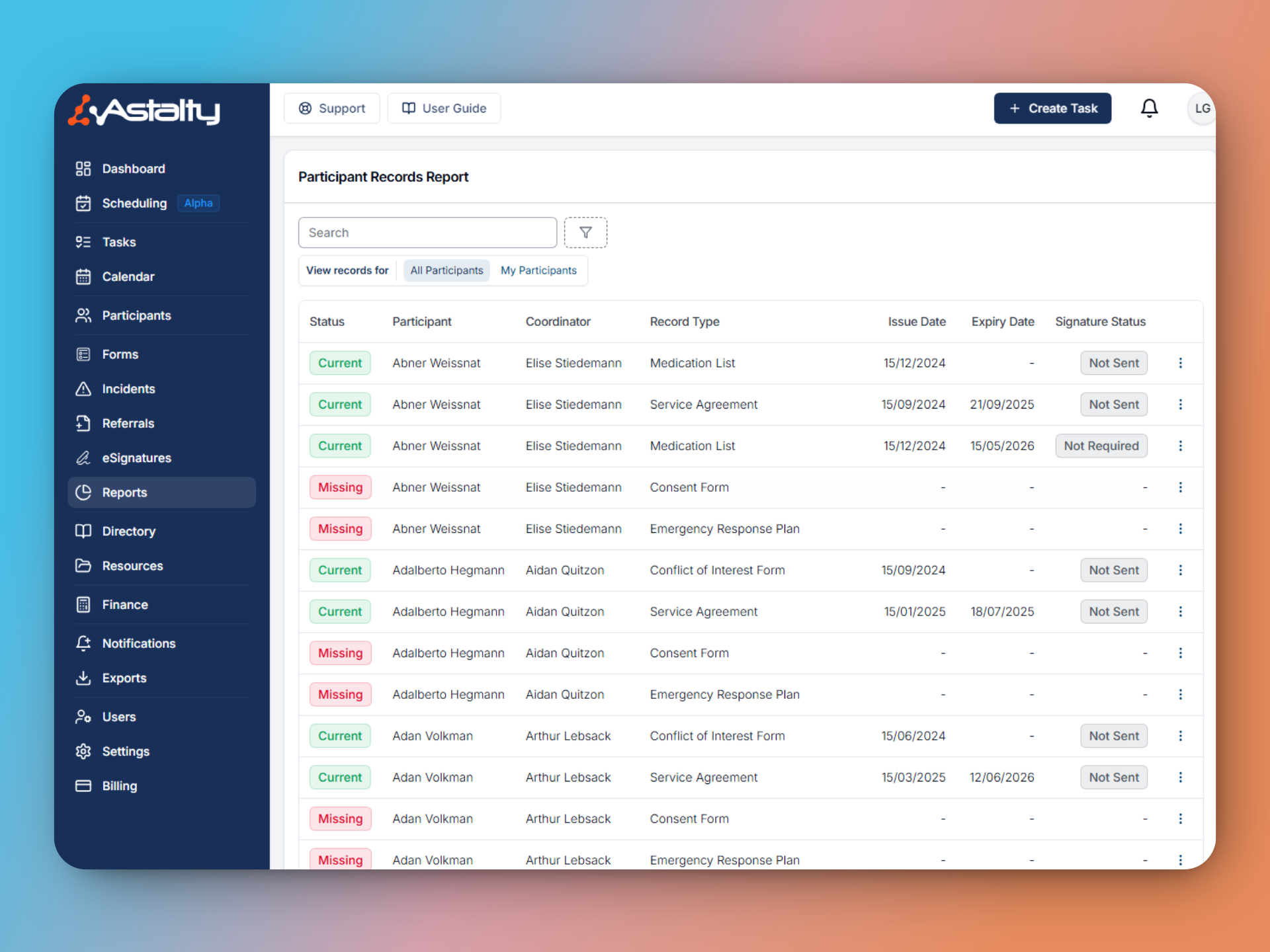
Task: Open the Dashboard sidebar item
Action: coord(133,169)
